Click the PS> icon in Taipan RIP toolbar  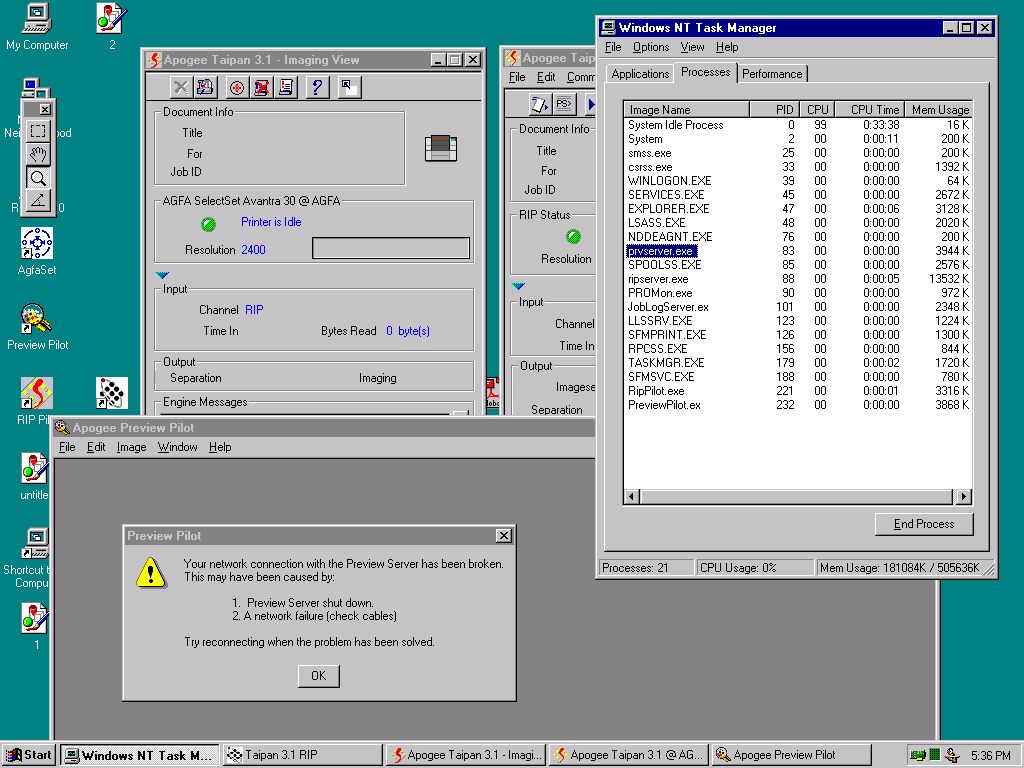coord(564,104)
